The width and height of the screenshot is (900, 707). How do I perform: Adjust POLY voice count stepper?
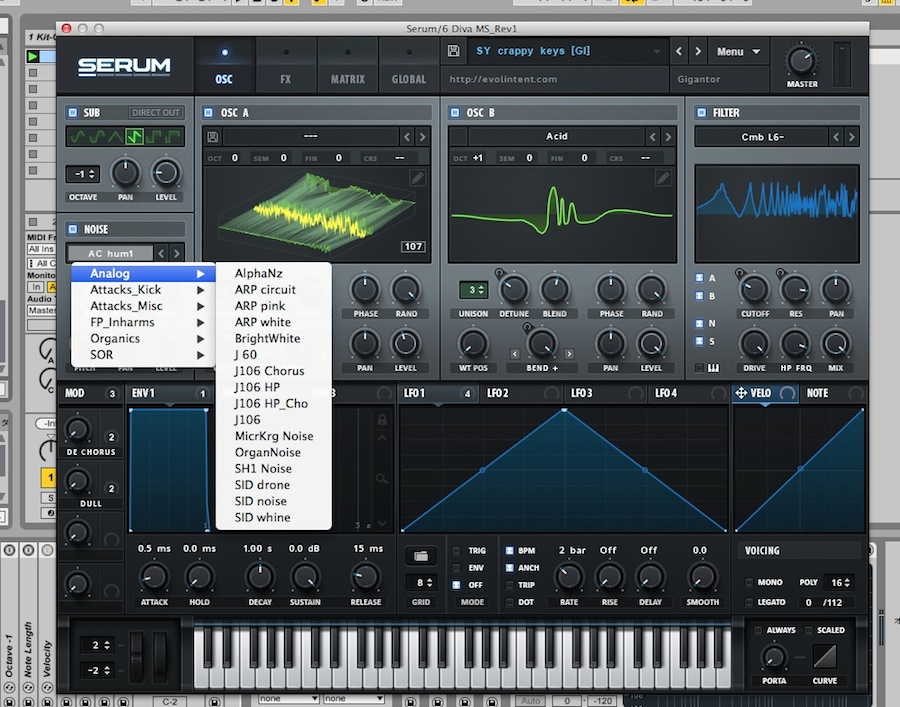(x=837, y=582)
